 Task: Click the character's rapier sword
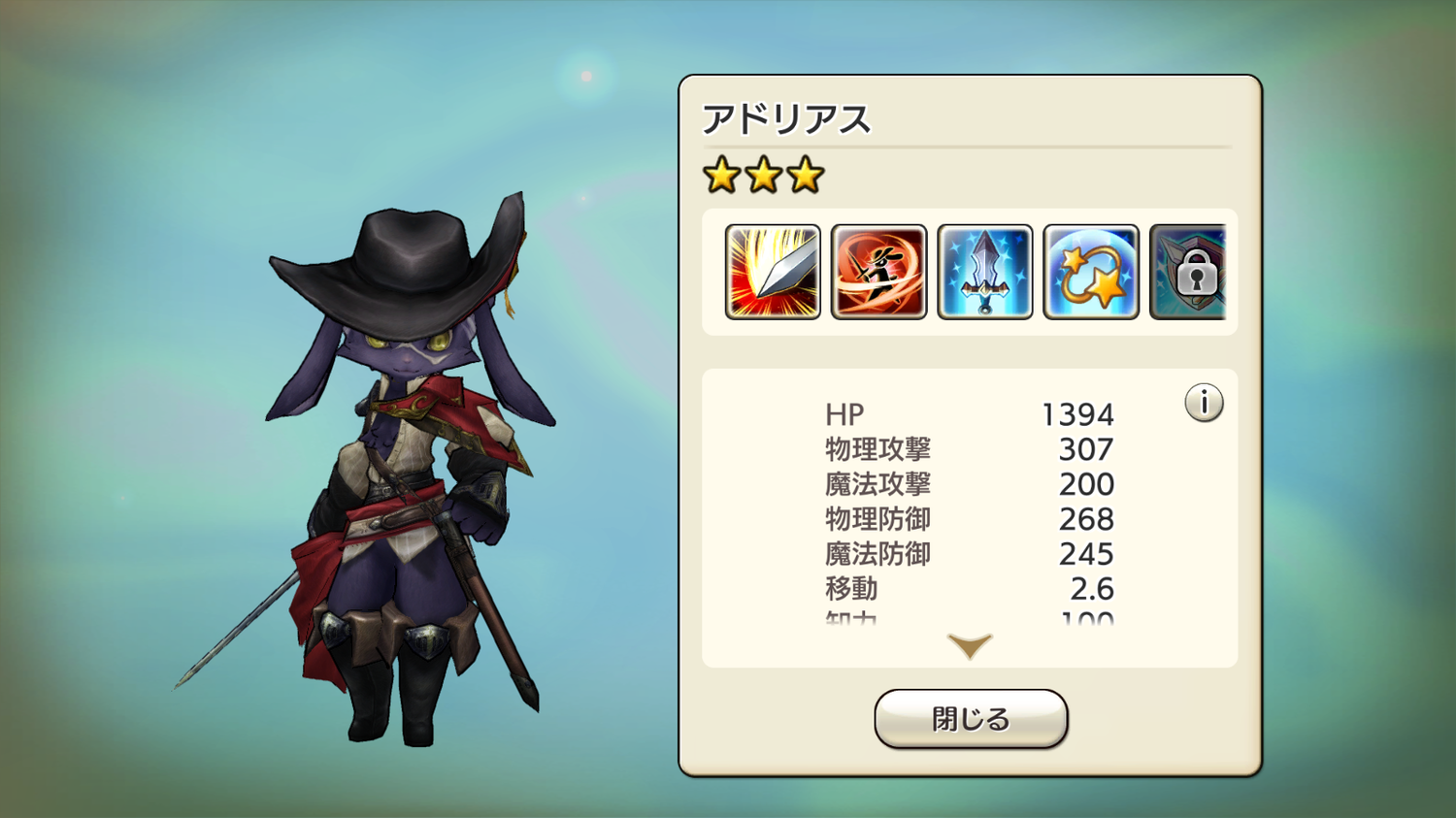pyautogui.click(x=238, y=631)
